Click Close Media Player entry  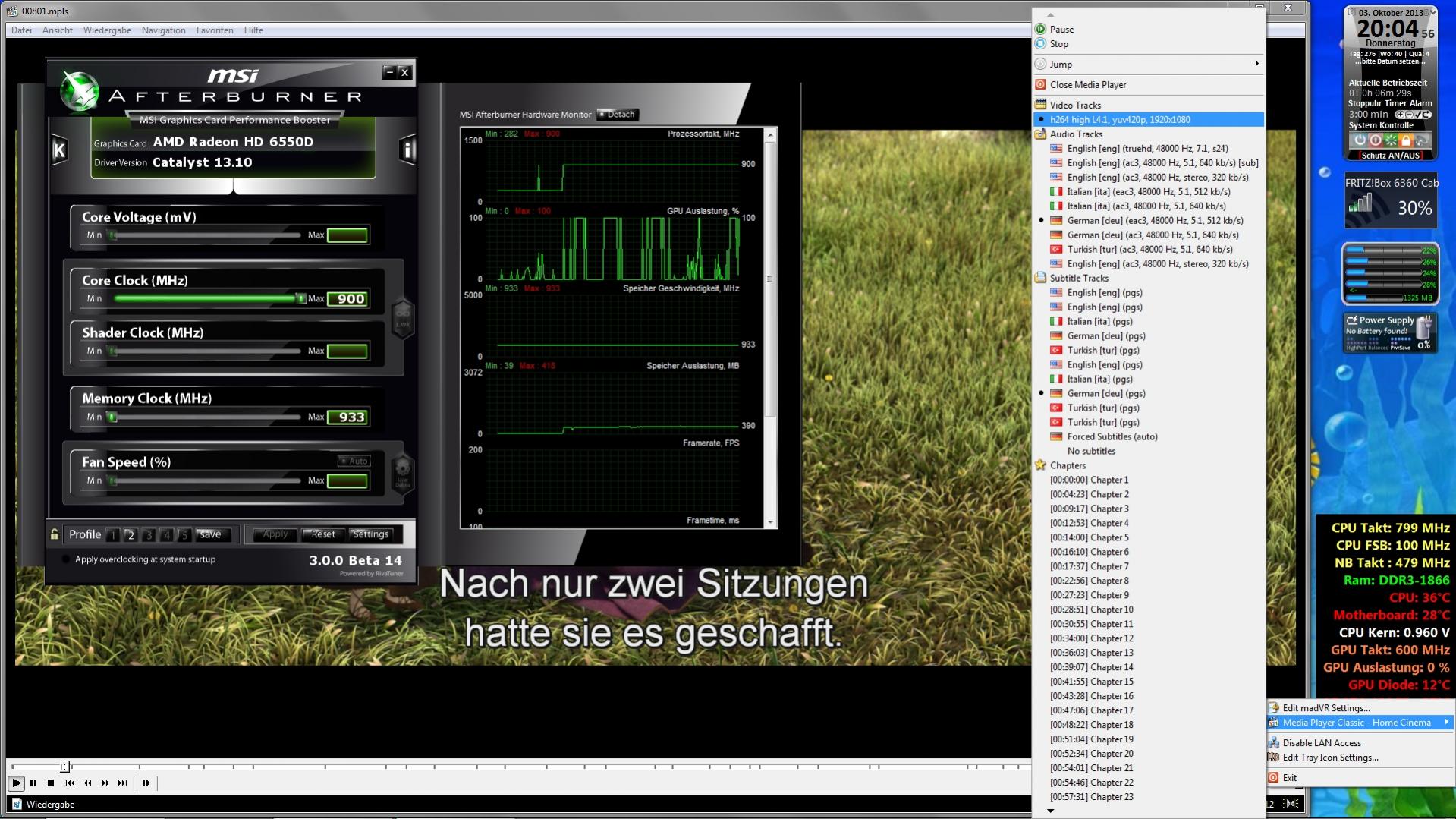[1149, 84]
